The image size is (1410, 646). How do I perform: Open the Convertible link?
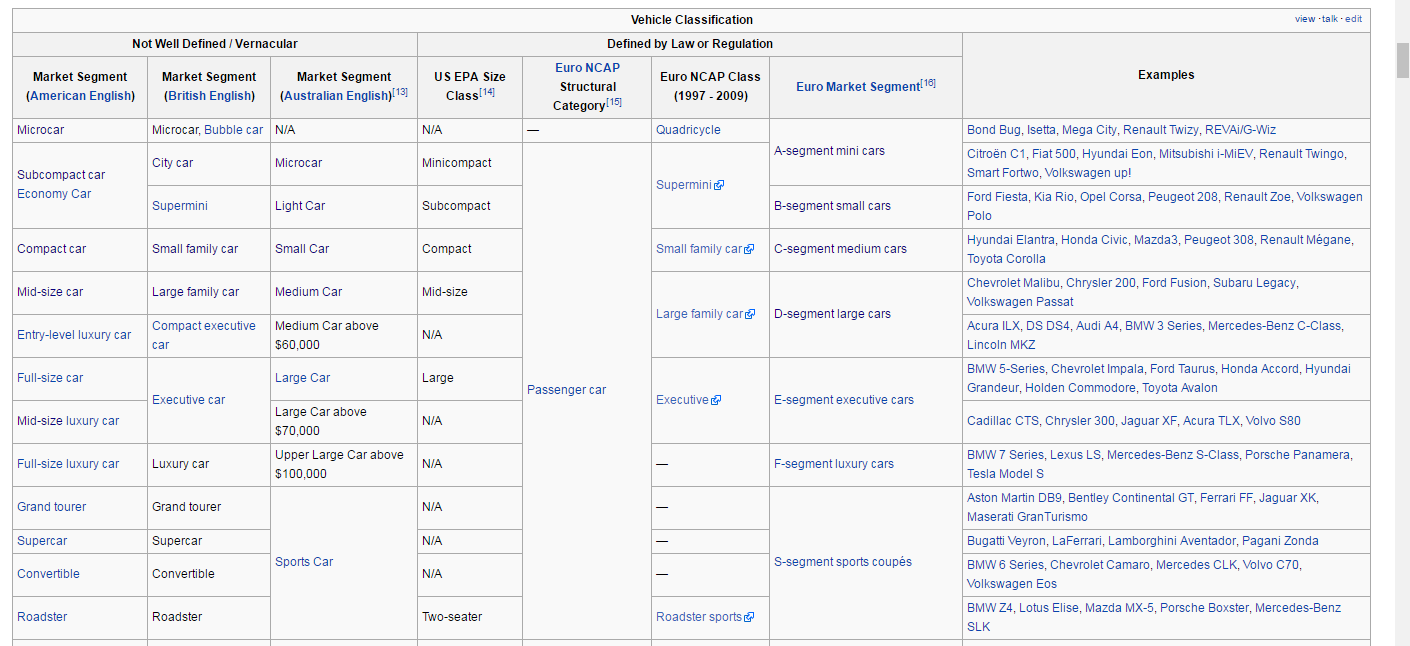48,574
